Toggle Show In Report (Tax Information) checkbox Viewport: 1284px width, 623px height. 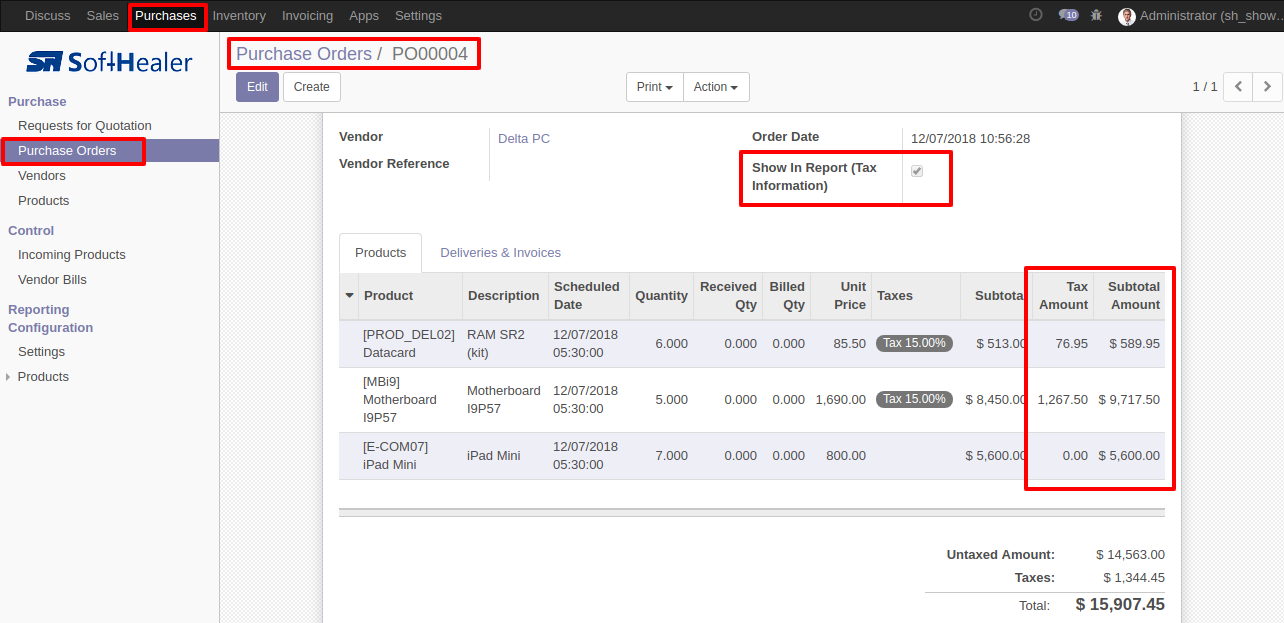point(917,171)
